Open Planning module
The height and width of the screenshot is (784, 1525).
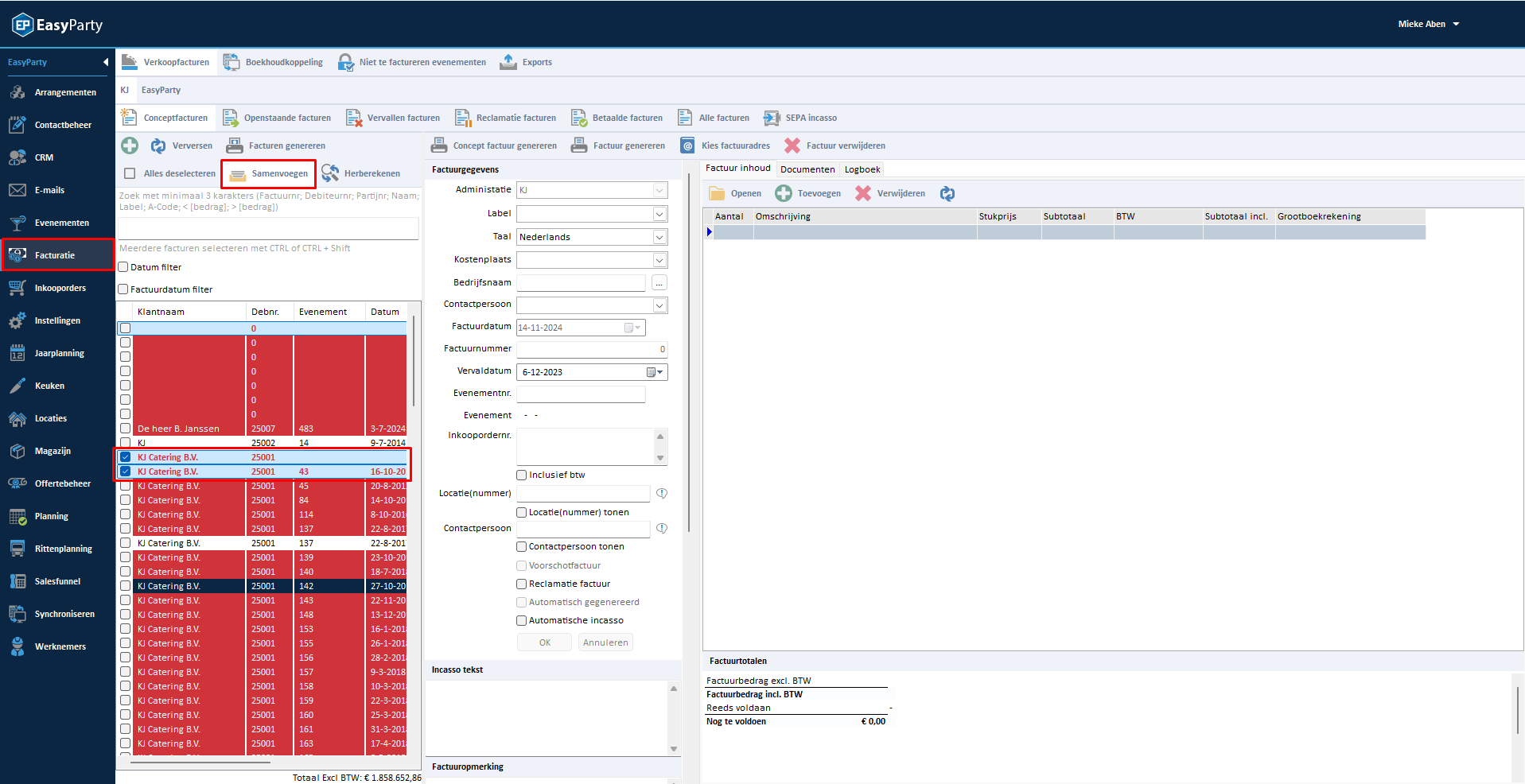click(x=39, y=516)
